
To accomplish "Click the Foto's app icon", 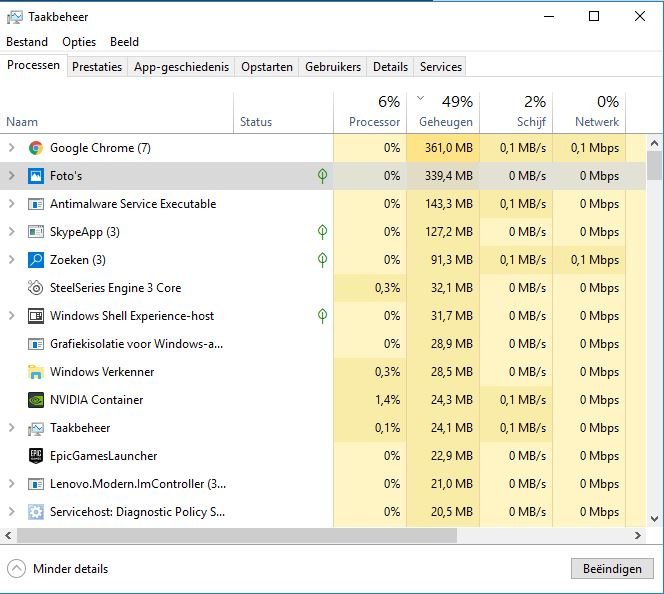I will point(36,176).
